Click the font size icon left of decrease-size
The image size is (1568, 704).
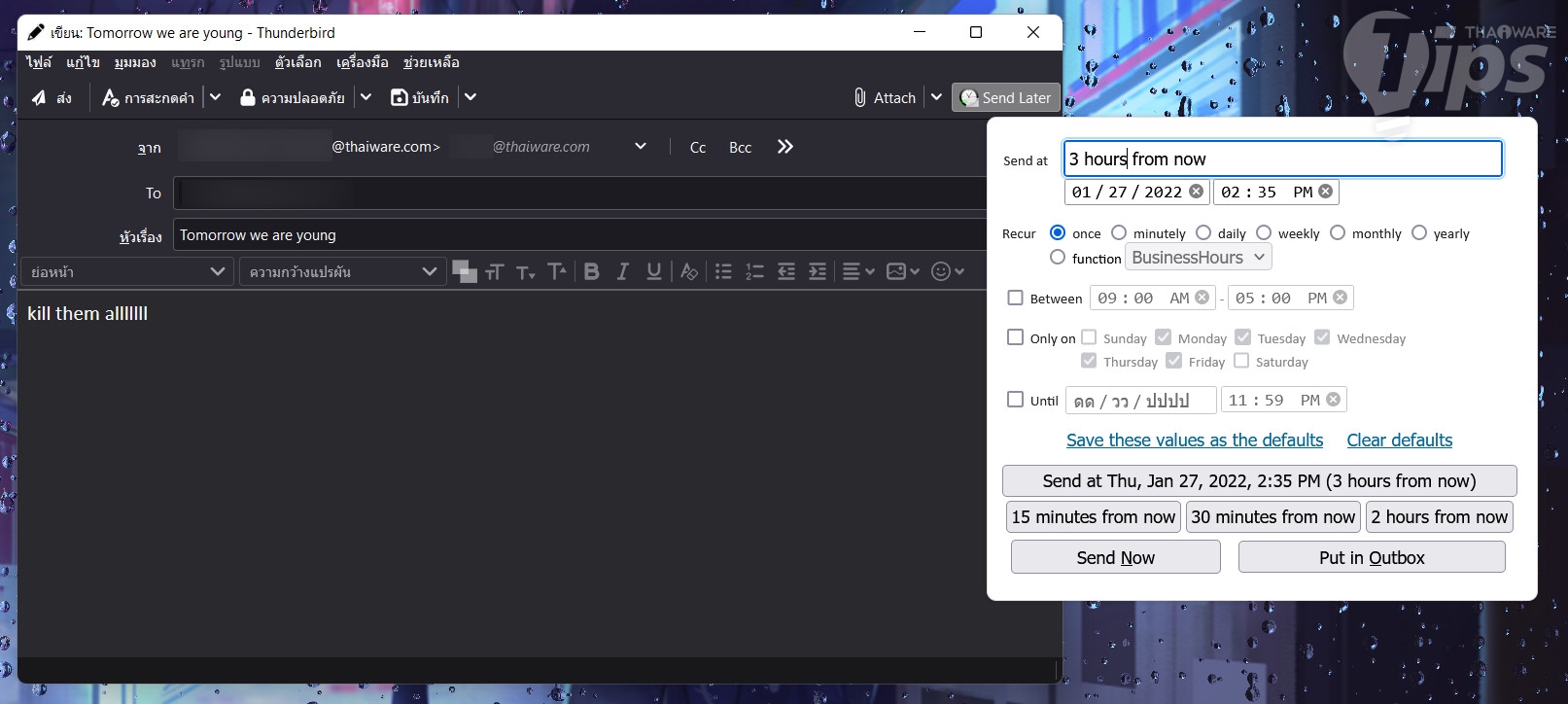[495, 272]
